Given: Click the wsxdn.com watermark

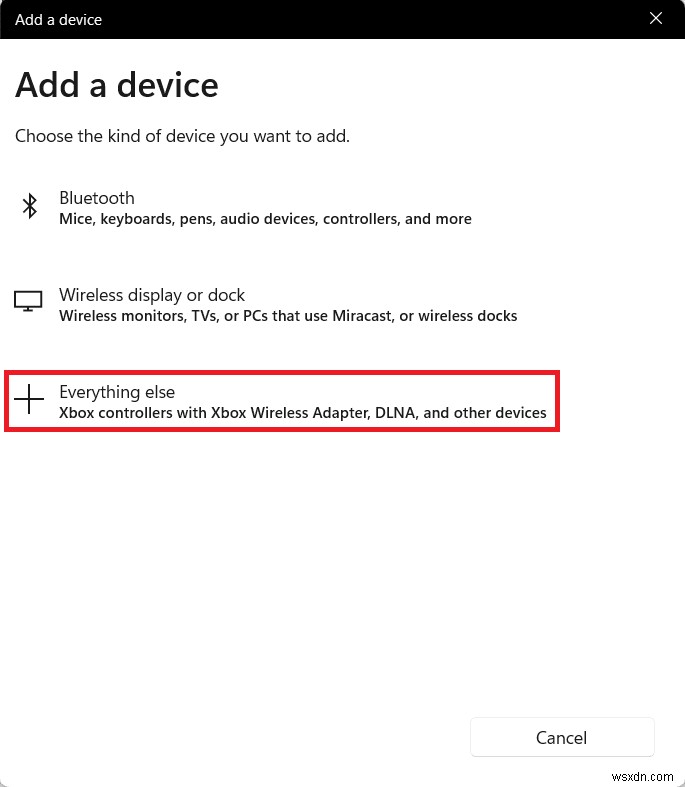Looking at the screenshot, I should tap(642, 776).
